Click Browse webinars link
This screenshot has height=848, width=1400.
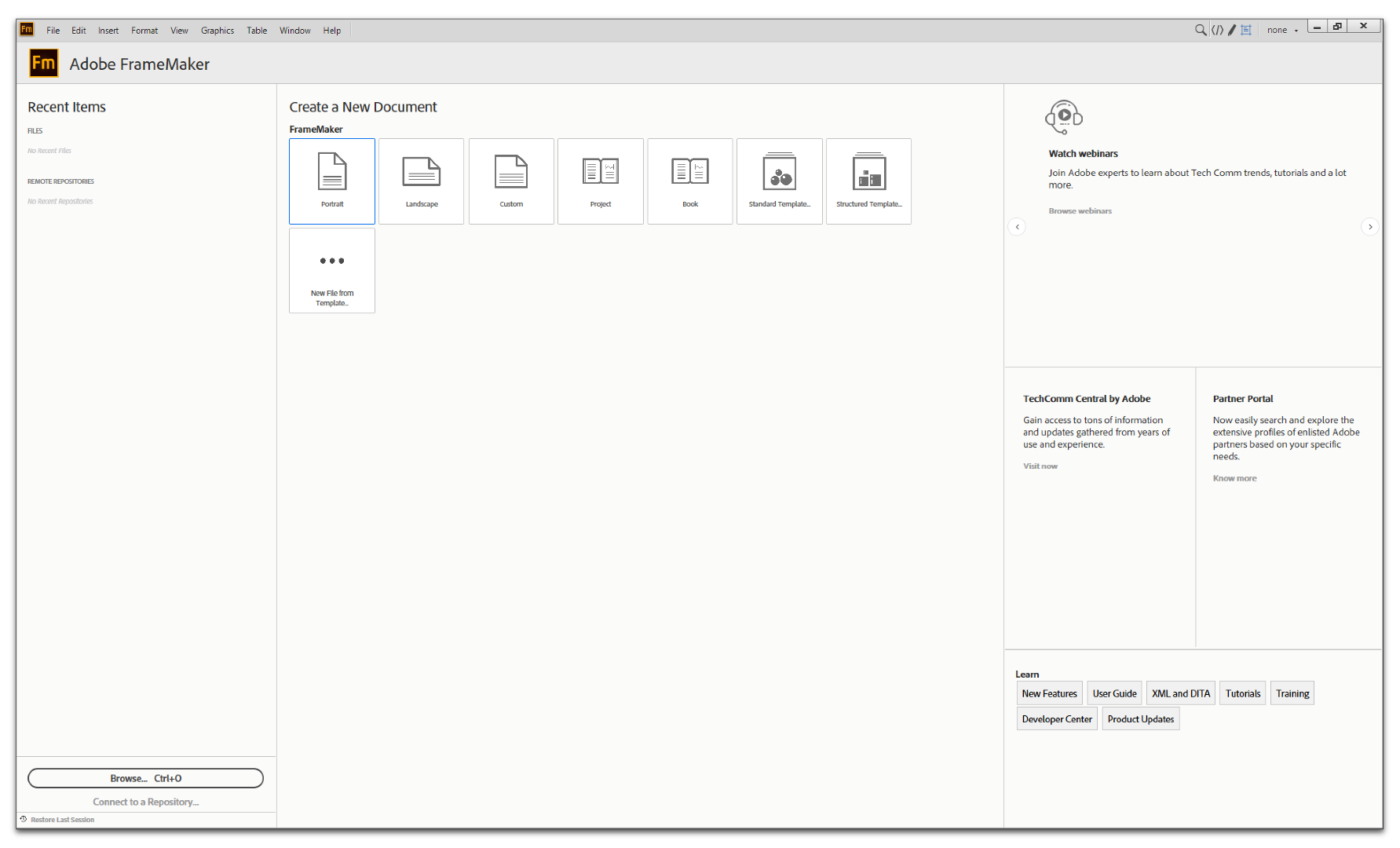click(1080, 211)
